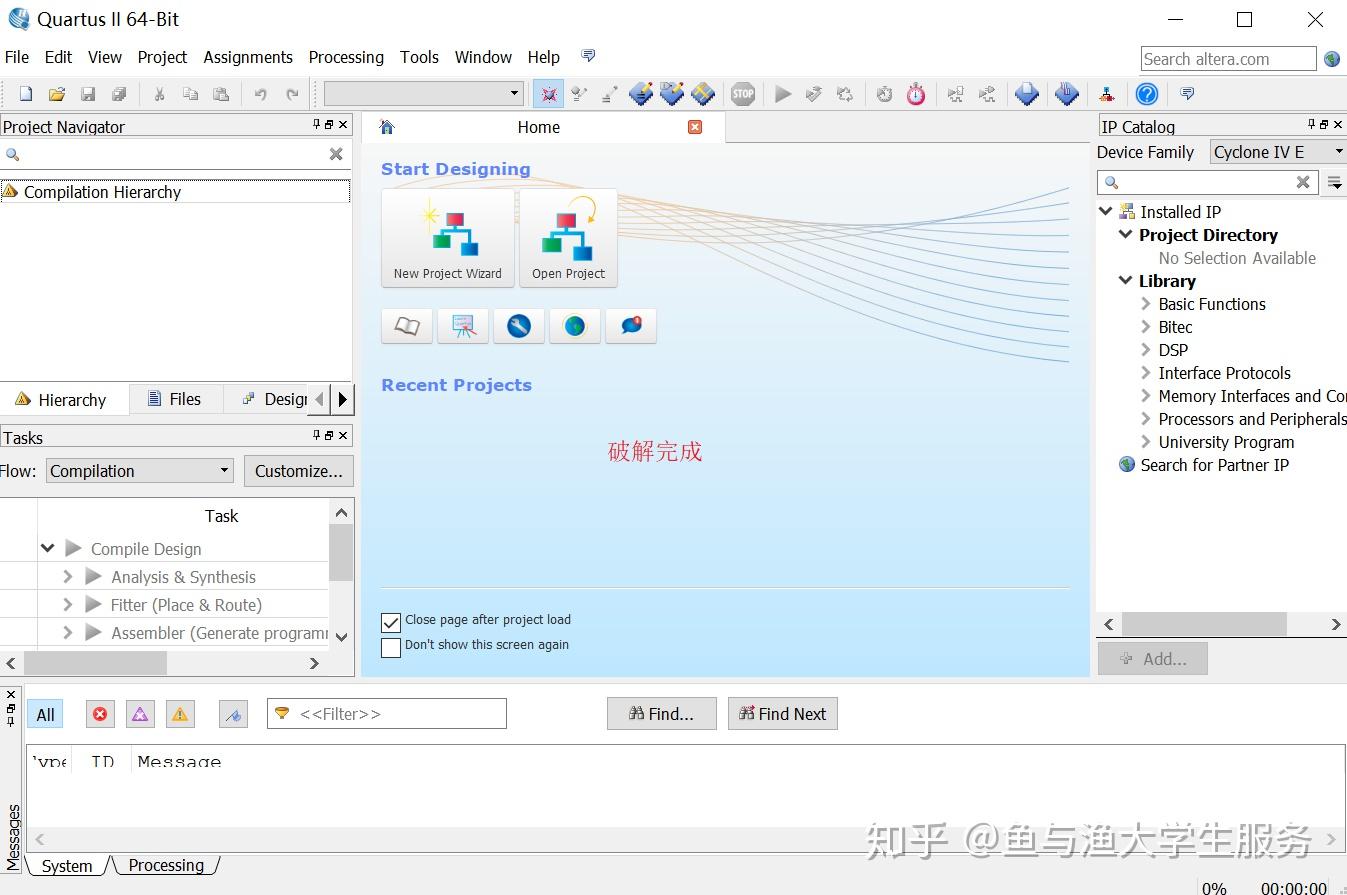Start compilation with the play toolbar icon
The image size is (1347, 895).
coord(784,93)
